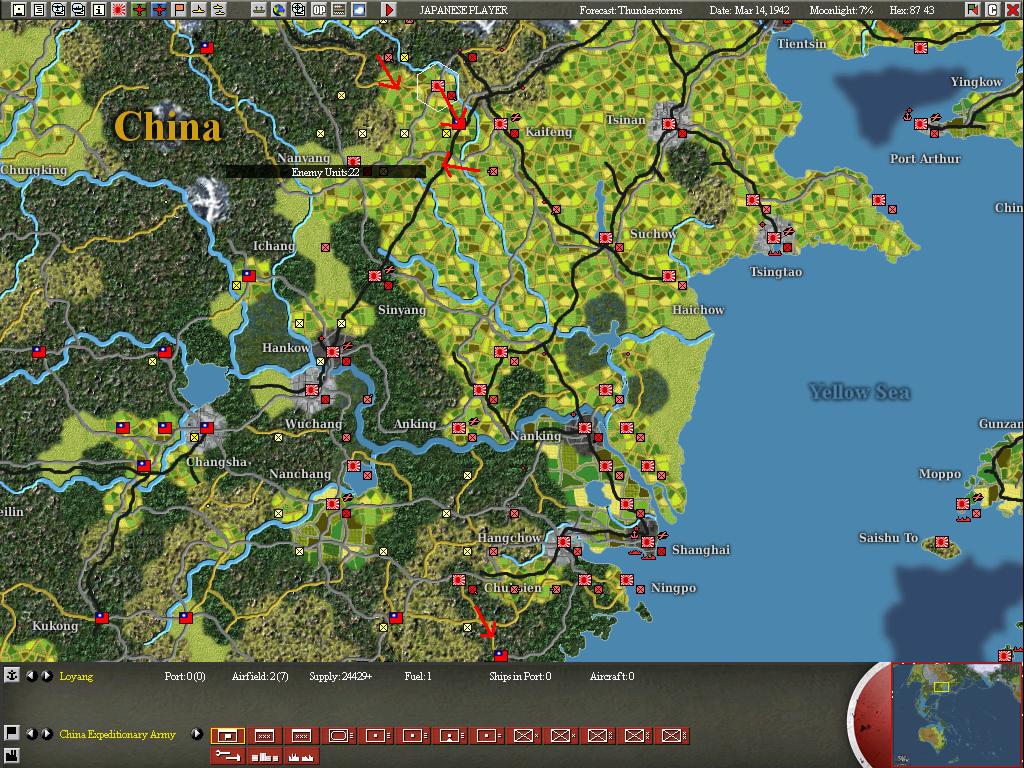Screen dimensions: 1024x768
Task: Open the Loyang base name link
Action: (76, 677)
